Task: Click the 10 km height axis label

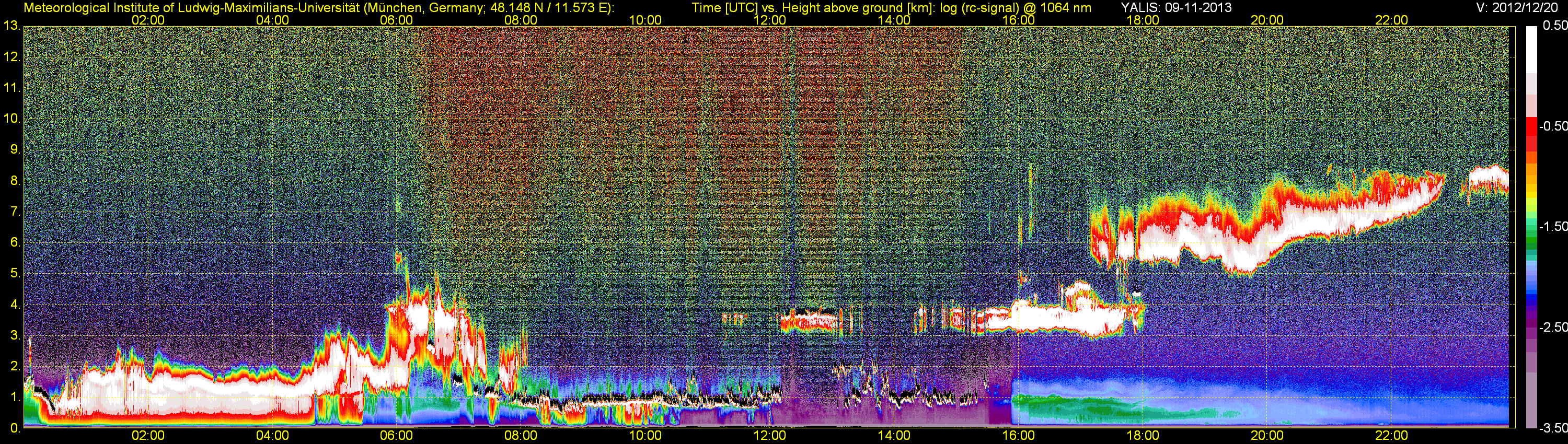Action: tap(11, 119)
